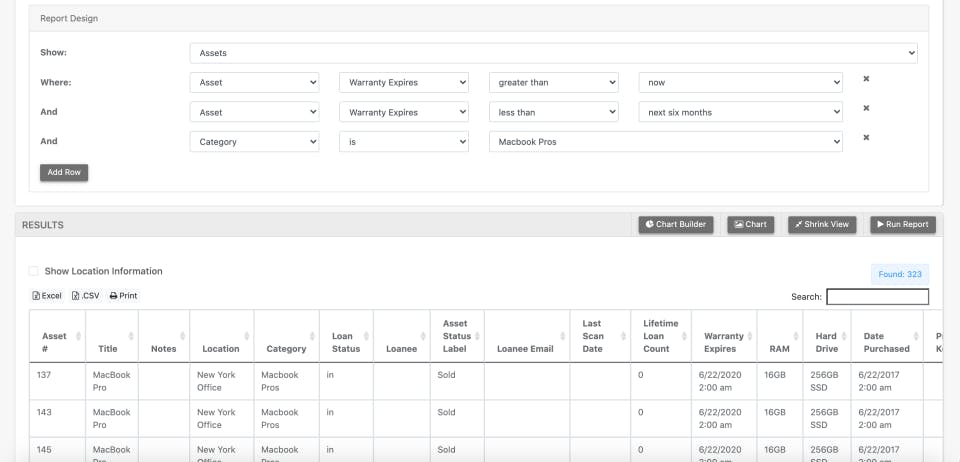Sort by Loanee Email column
This screenshot has height=462, width=960.
(x=527, y=336)
